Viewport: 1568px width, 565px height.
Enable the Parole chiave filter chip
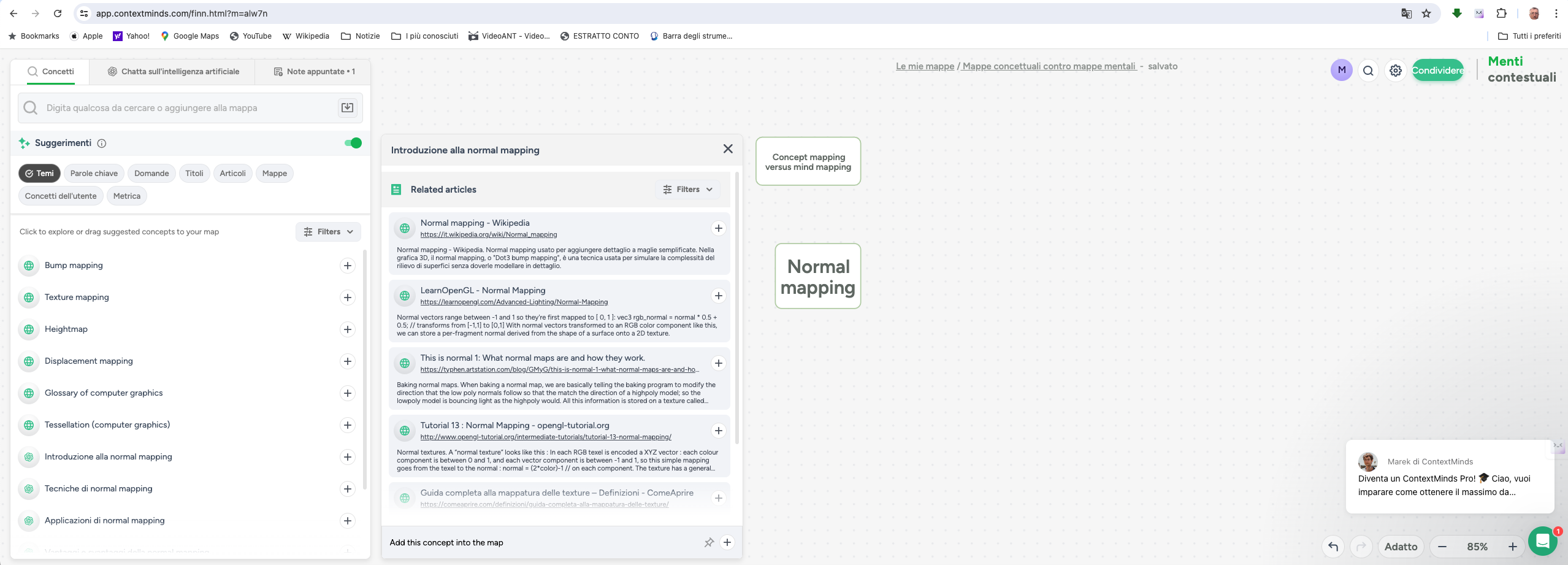tap(94, 174)
